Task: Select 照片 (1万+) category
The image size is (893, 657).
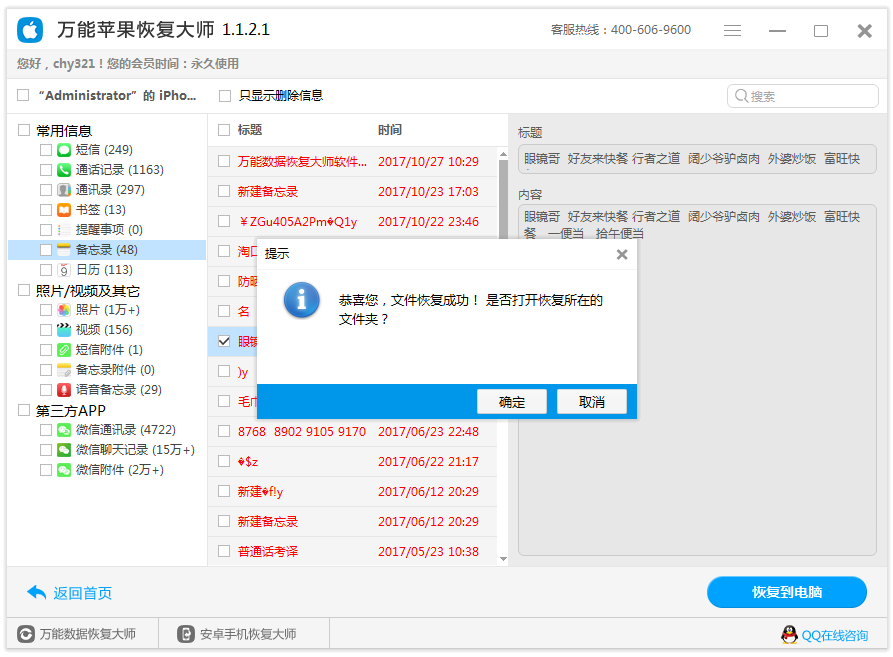Action: [x=108, y=310]
